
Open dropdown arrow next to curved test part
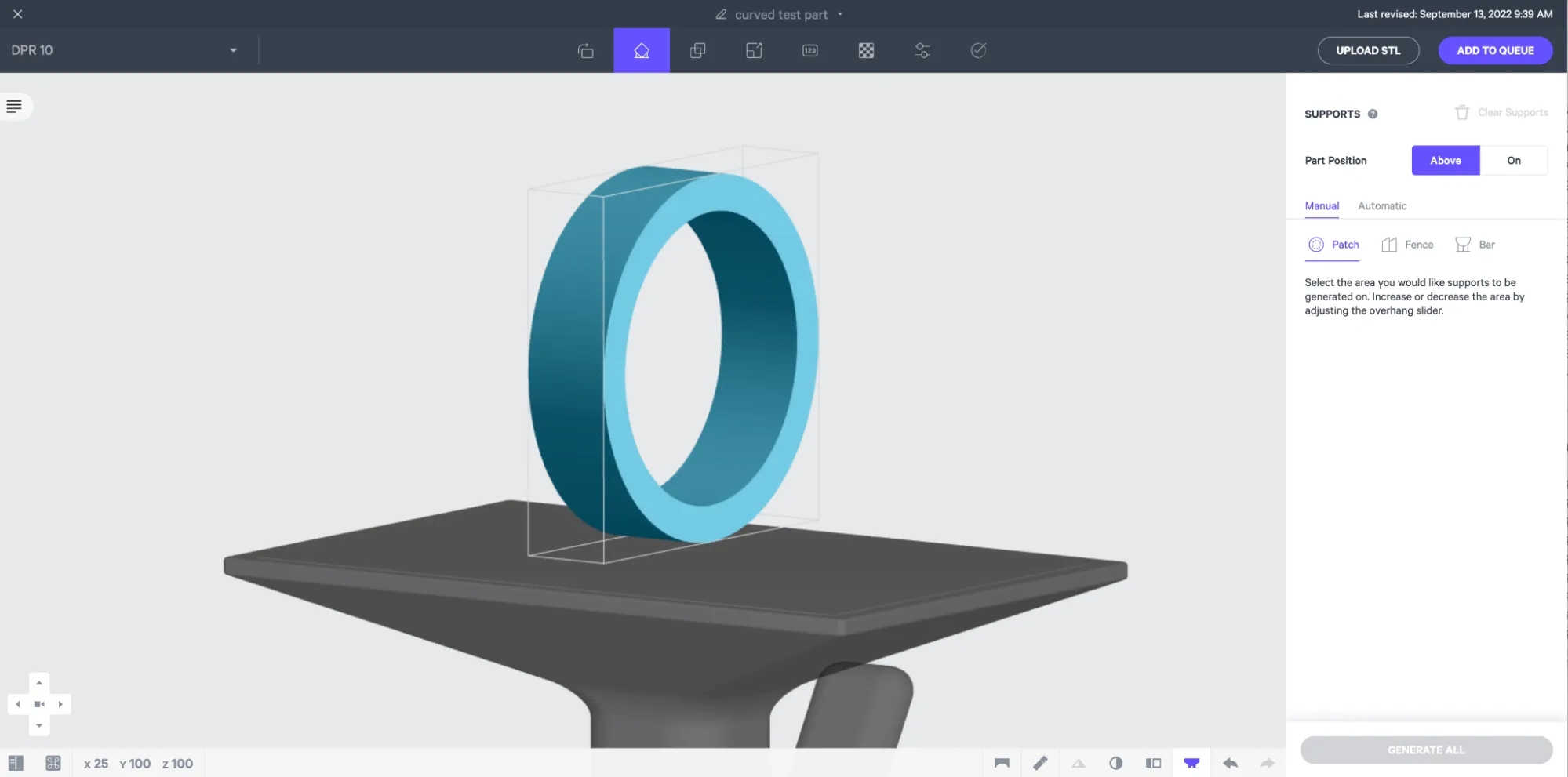point(840,14)
